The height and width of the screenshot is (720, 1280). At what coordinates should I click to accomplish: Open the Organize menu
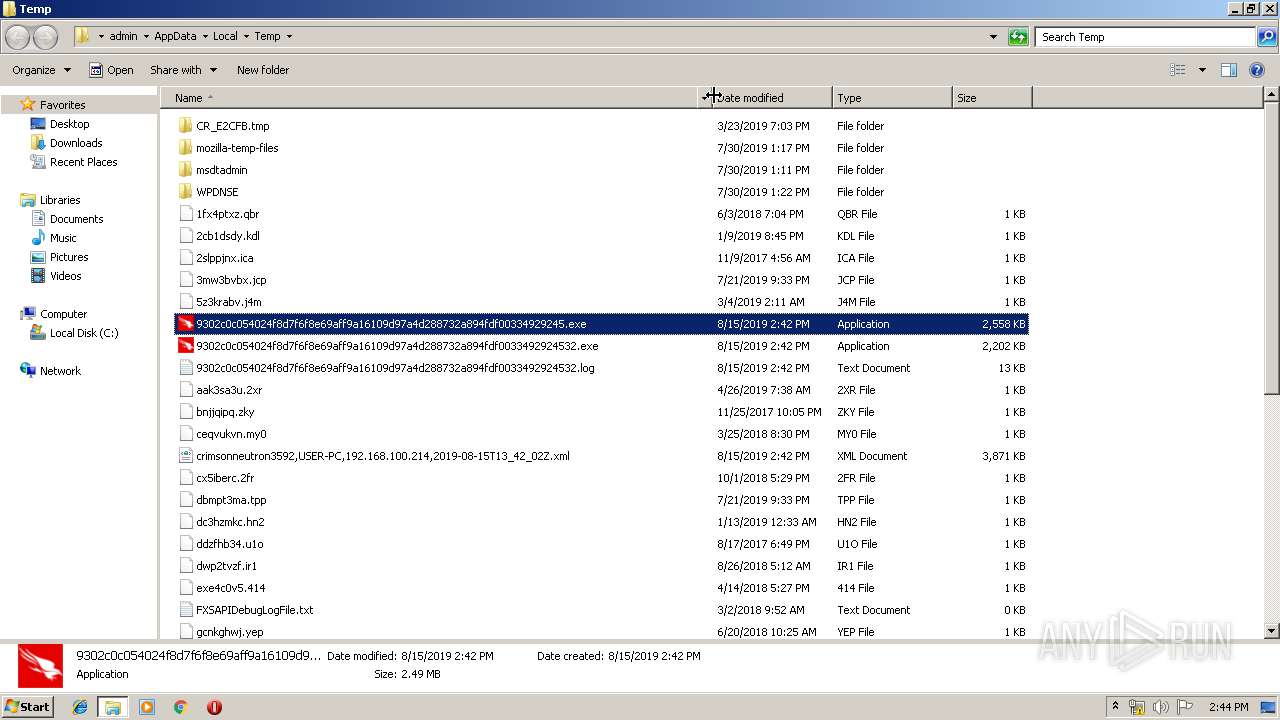(x=41, y=70)
